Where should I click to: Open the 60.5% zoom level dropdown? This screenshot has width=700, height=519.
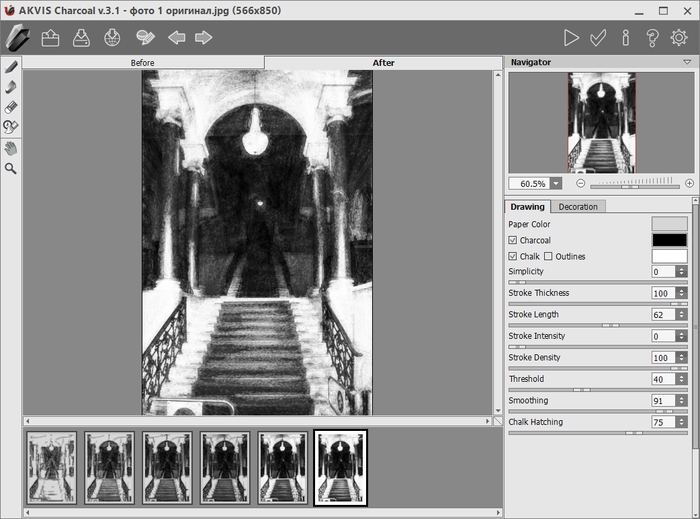556,183
